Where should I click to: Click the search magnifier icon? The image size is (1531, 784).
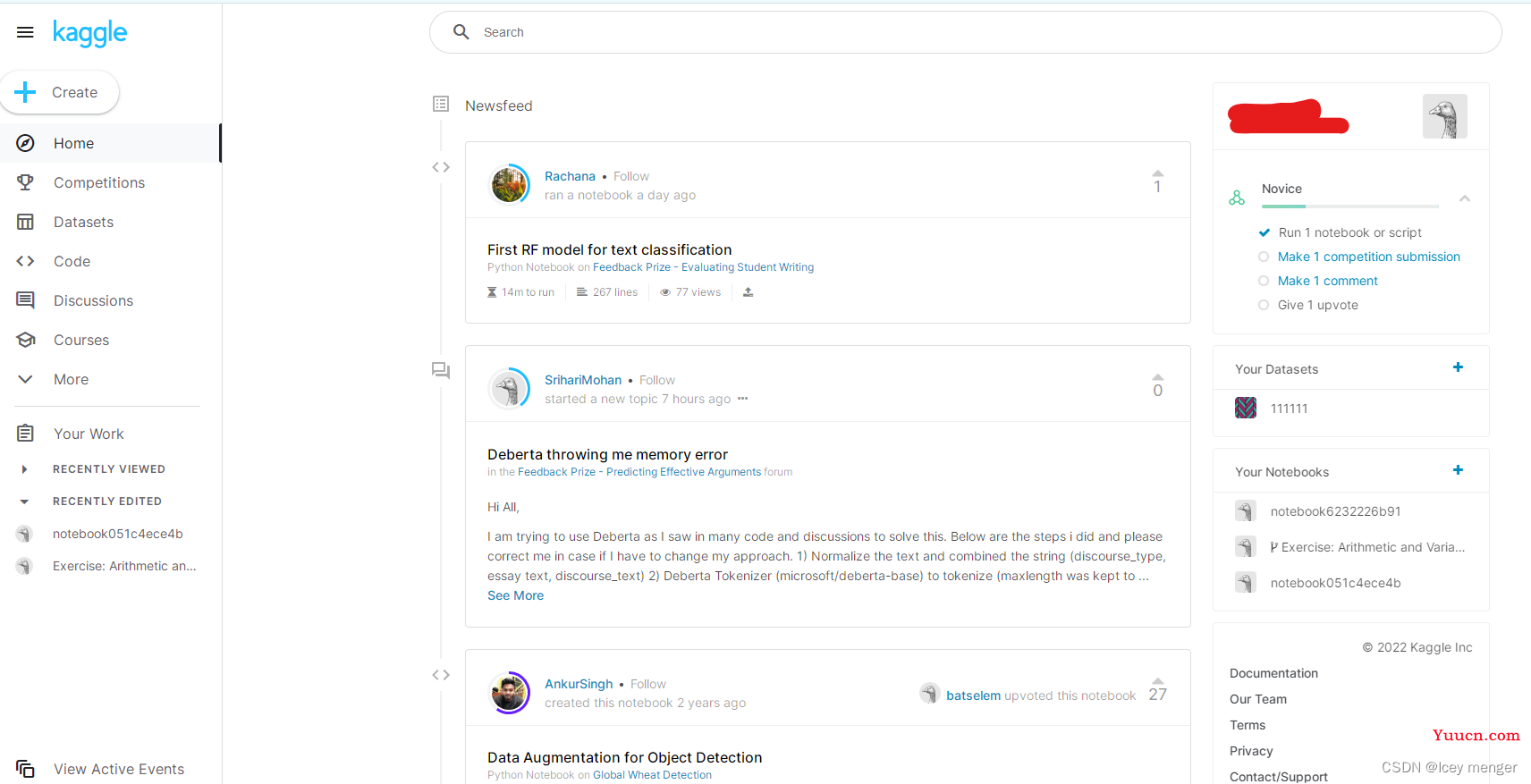pyautogui.click(x=461, y=32)
